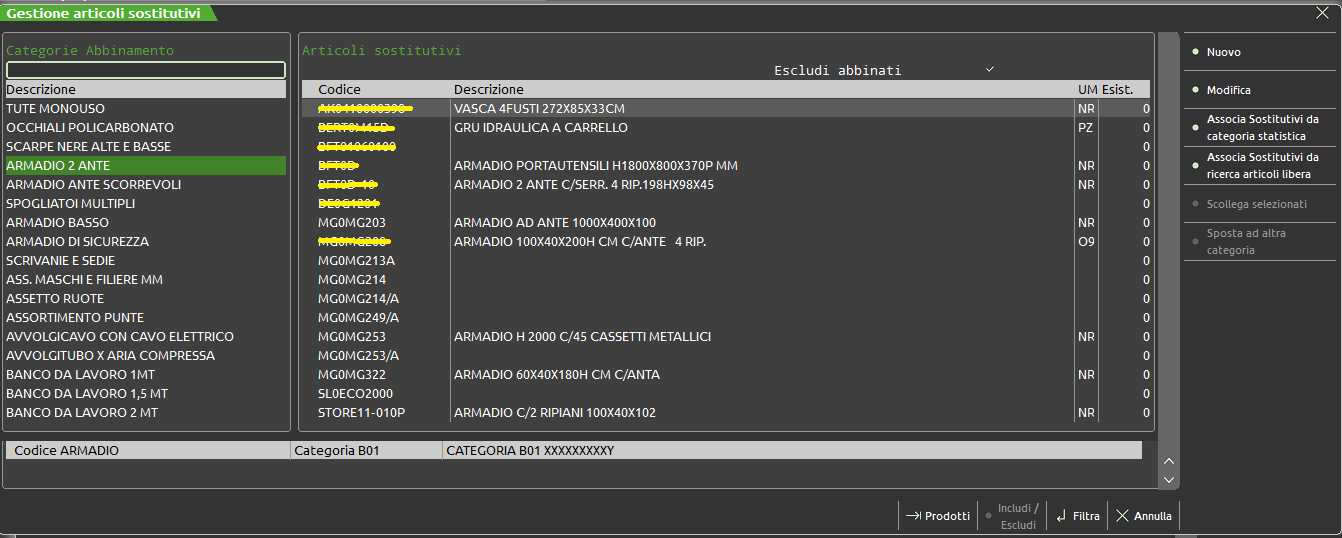Click the scroll up chevron at bottom right
The width and height of the screenshot is (1342, 538).
(x=1167, y=461)
